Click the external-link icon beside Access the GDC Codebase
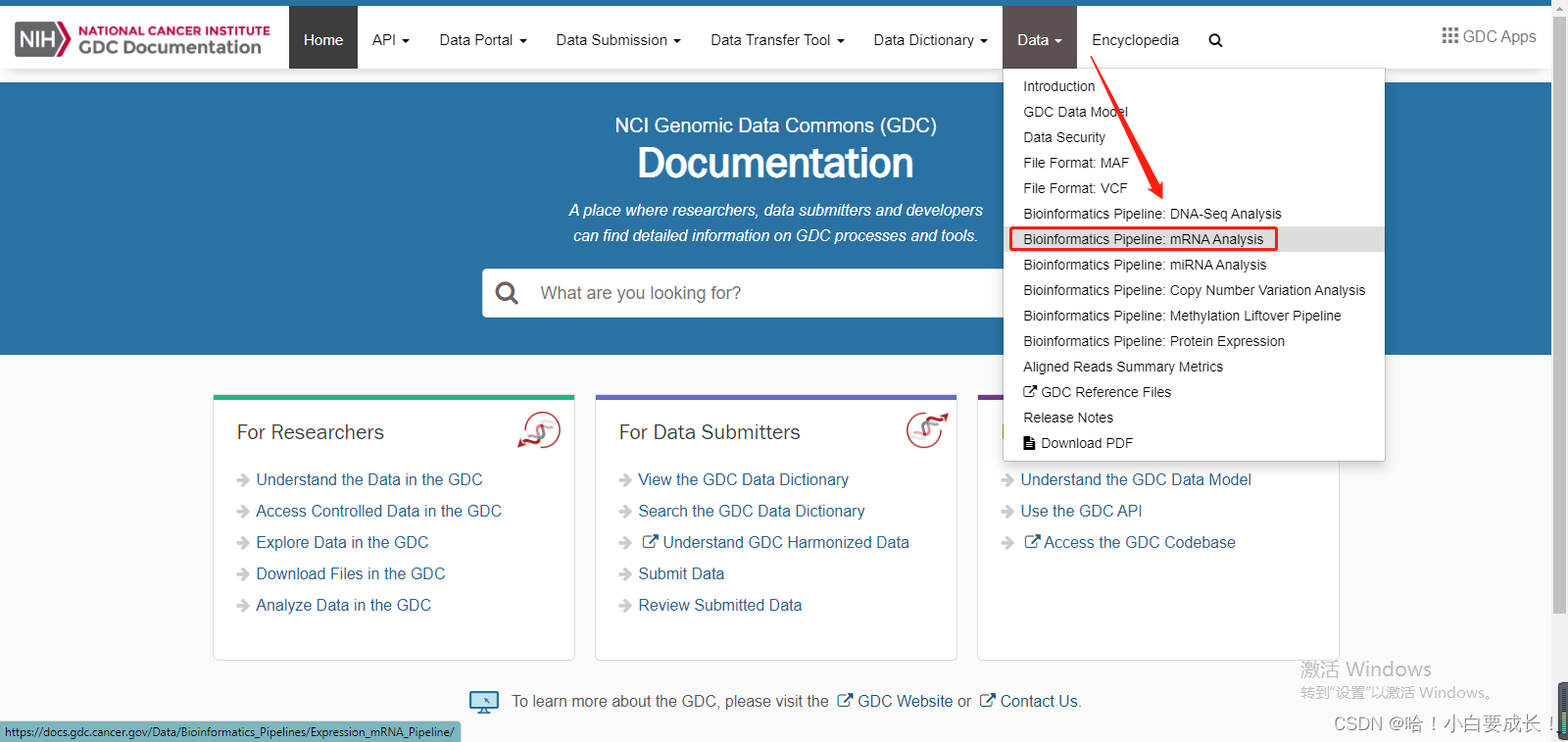 pyautogui.click(x=1032, y=541)
